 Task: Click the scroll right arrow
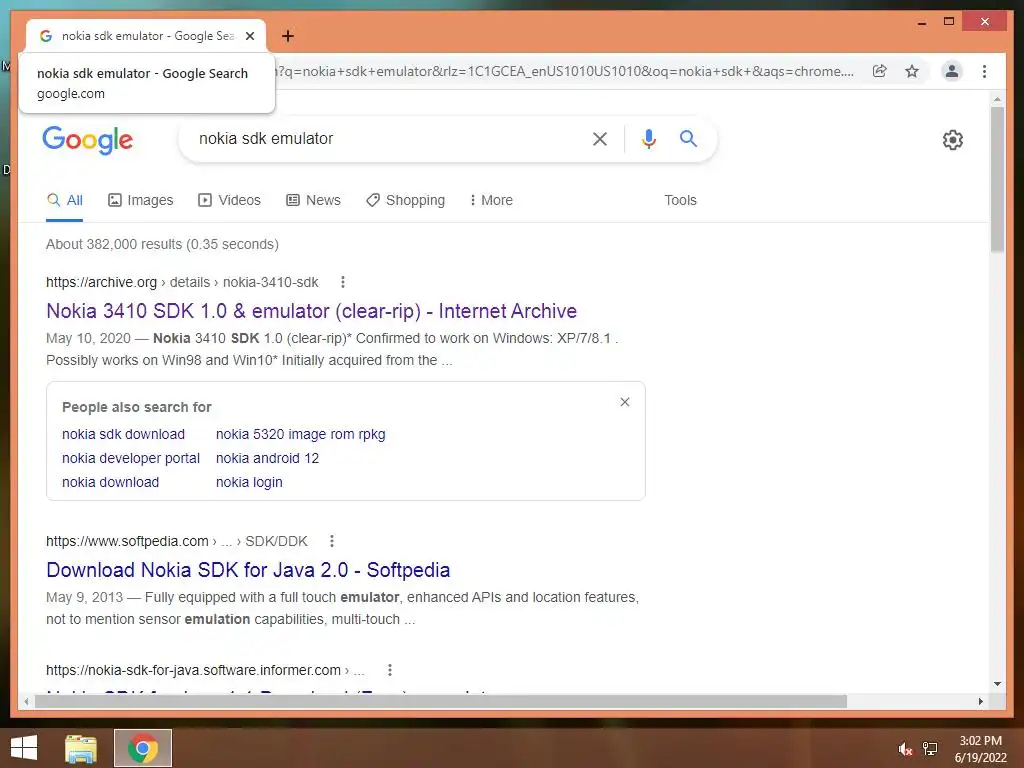[x=980, y=701]
